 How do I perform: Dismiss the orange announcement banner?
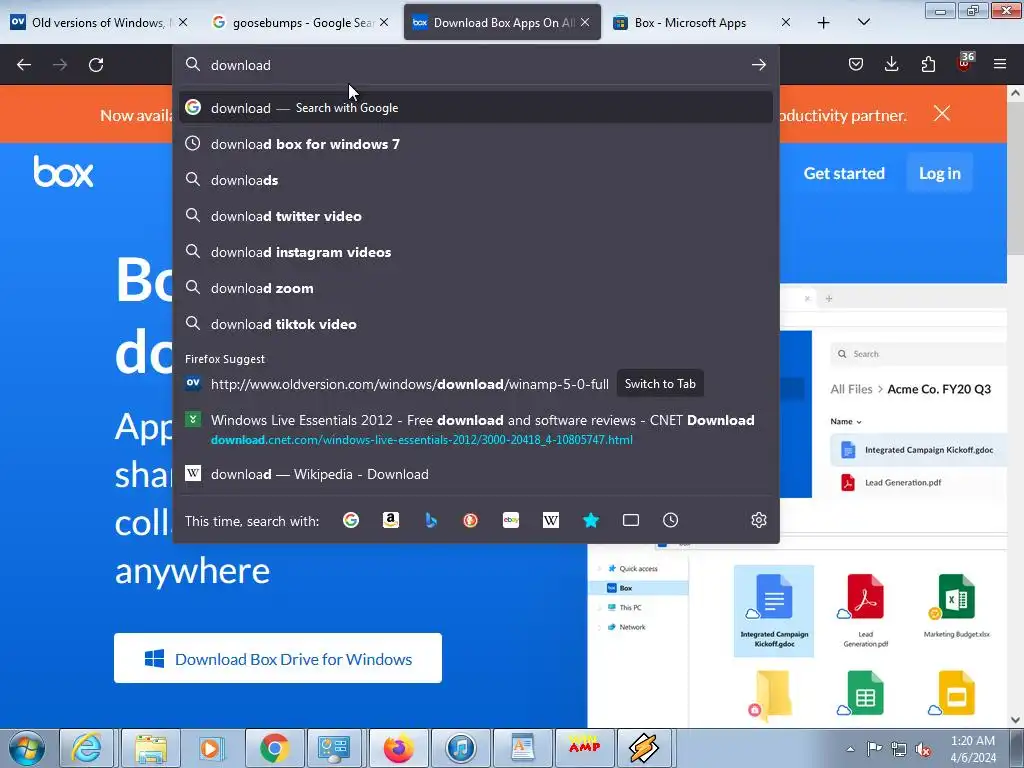pyautogui.click(x=942, y=114)
